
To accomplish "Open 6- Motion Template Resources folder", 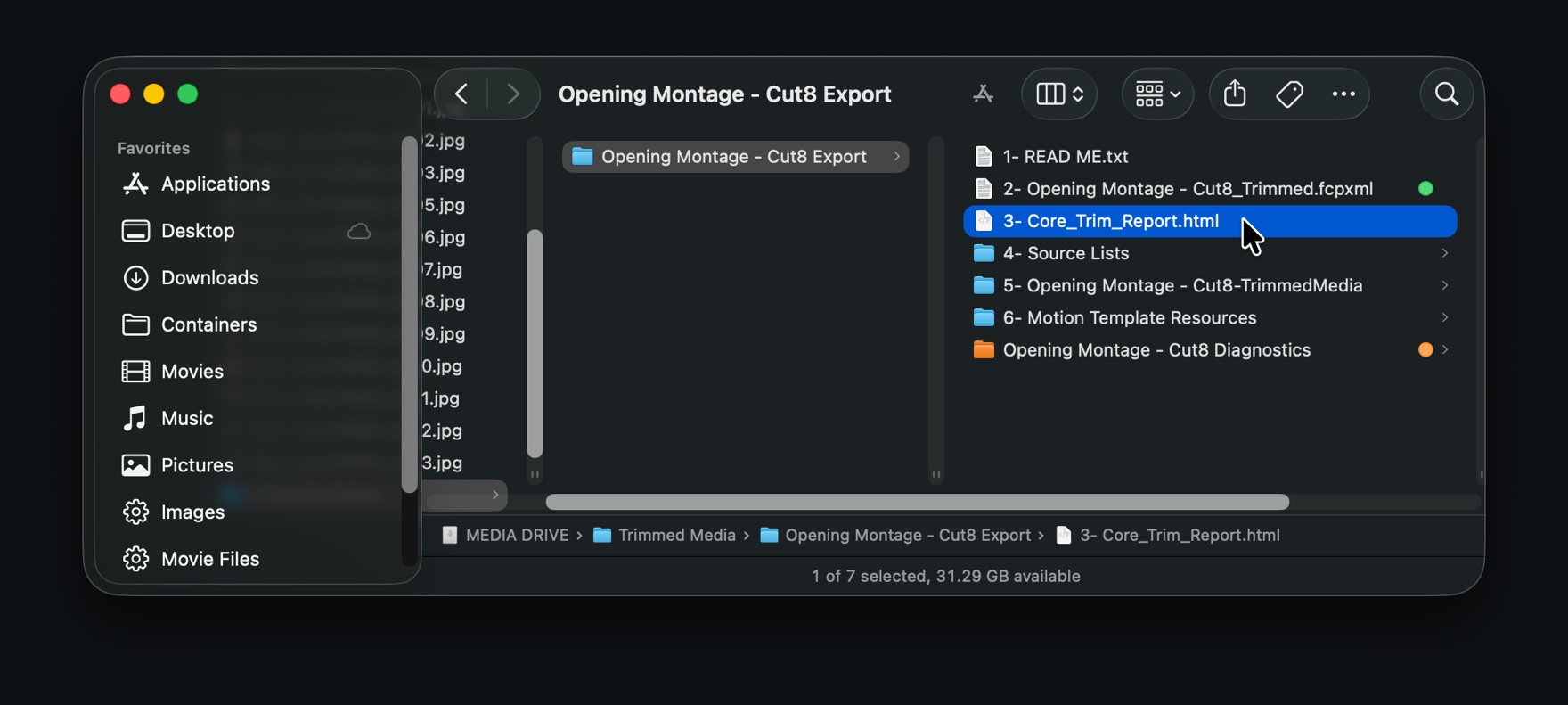I will point(1210,317).
